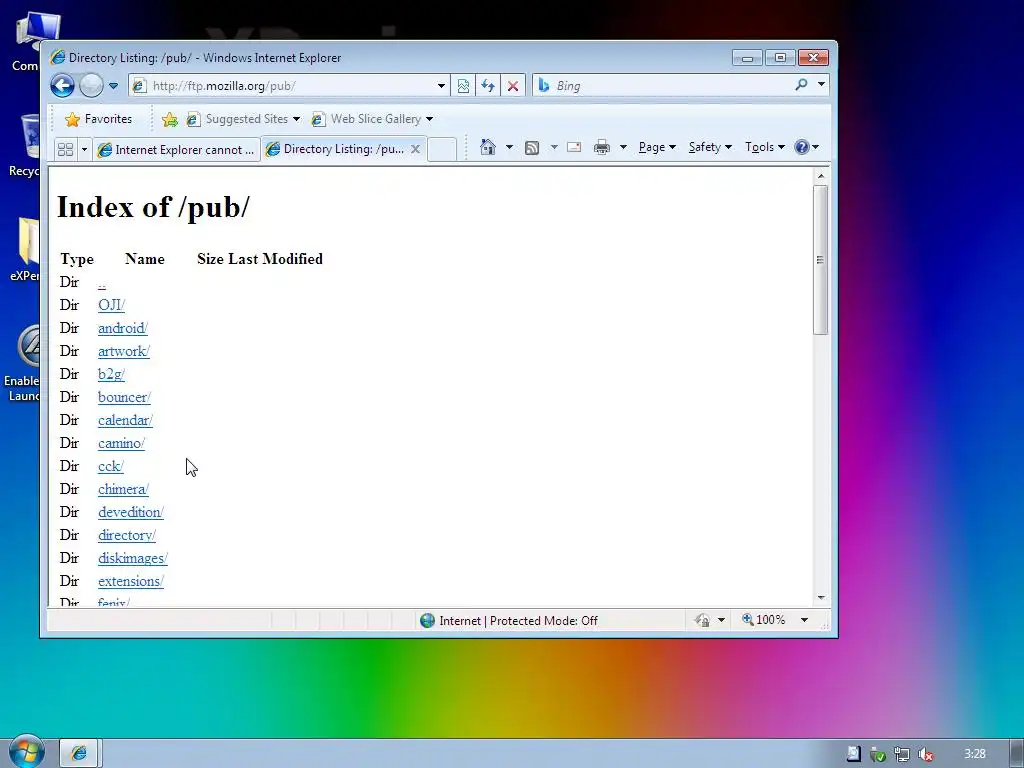Click the address bar URL field
Screen dimensions: 1024x768
point(287,86)
